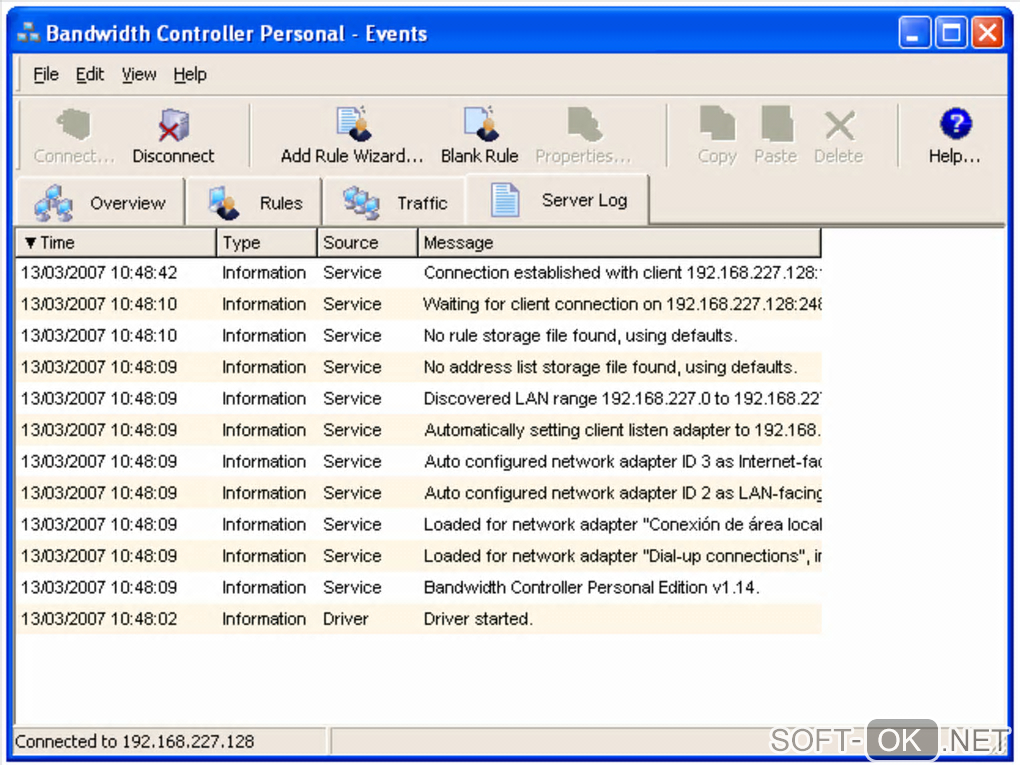Viewport: 1020px width, 765px height.
Task: Select the 'Connection established with client' row
Action: tap(419, 273)
